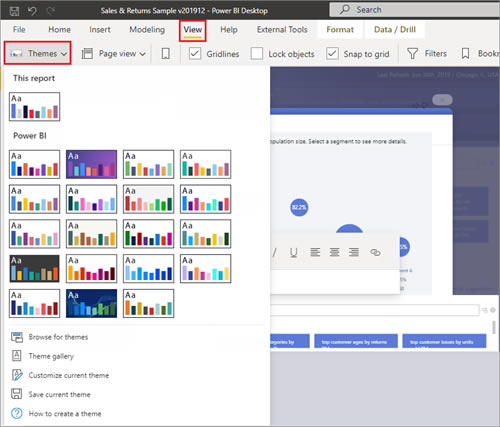Switch to the Format tab
500x427 pixels.
pos(340,29)
